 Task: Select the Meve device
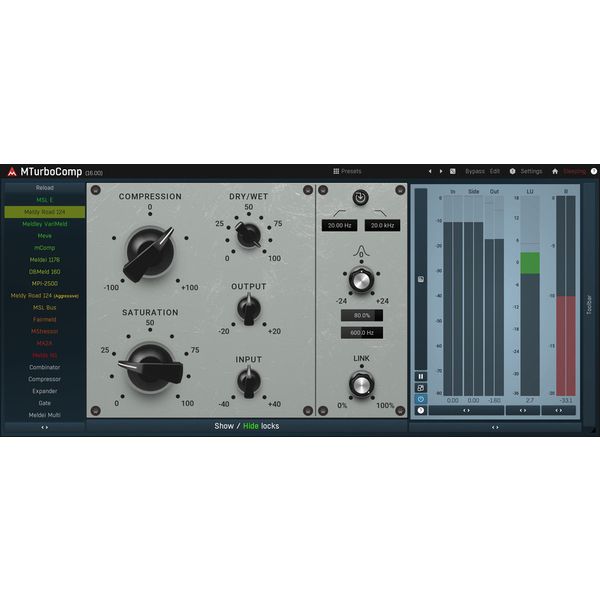[x=44, y=236]
